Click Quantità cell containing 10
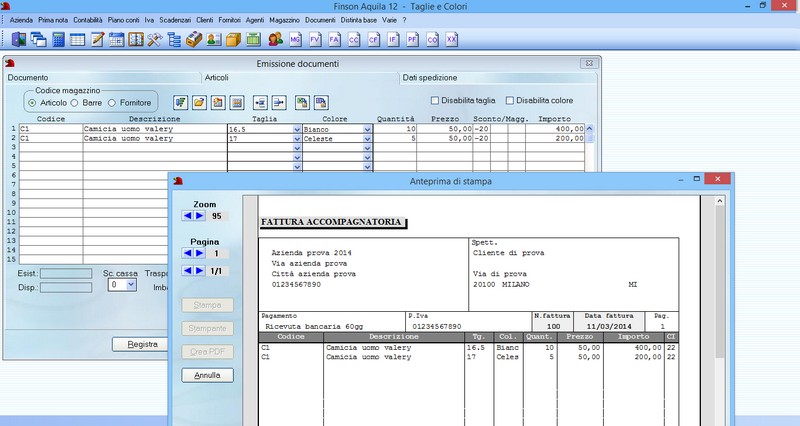 pyautogui.click(x=395, y=130)
